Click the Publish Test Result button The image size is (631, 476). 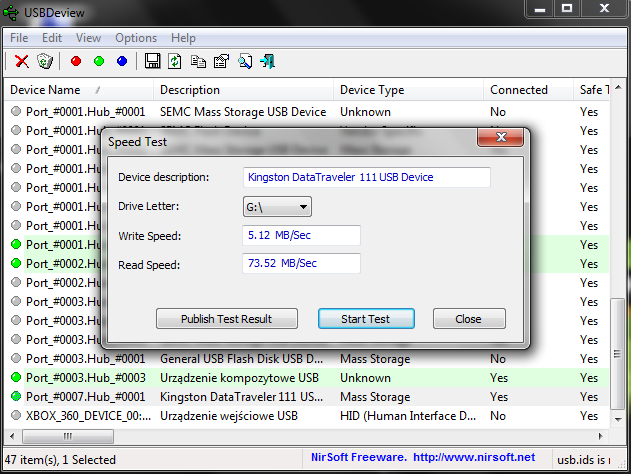pos(227,319)
